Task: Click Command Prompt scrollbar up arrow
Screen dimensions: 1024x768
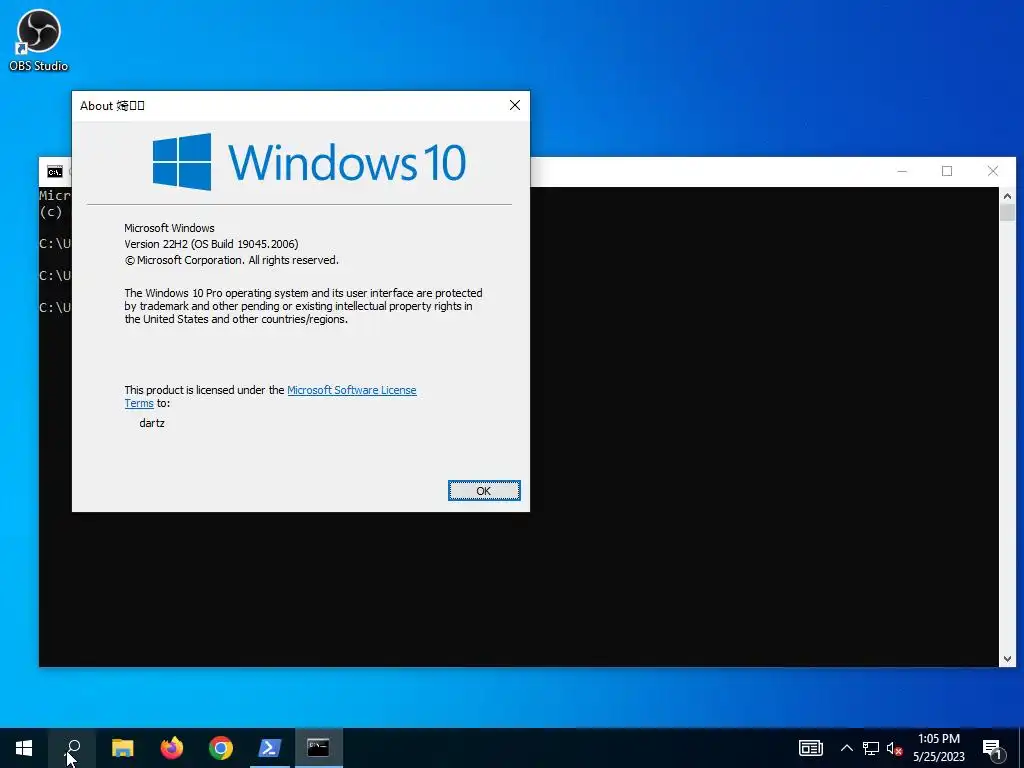Action: click(1007, 195)
